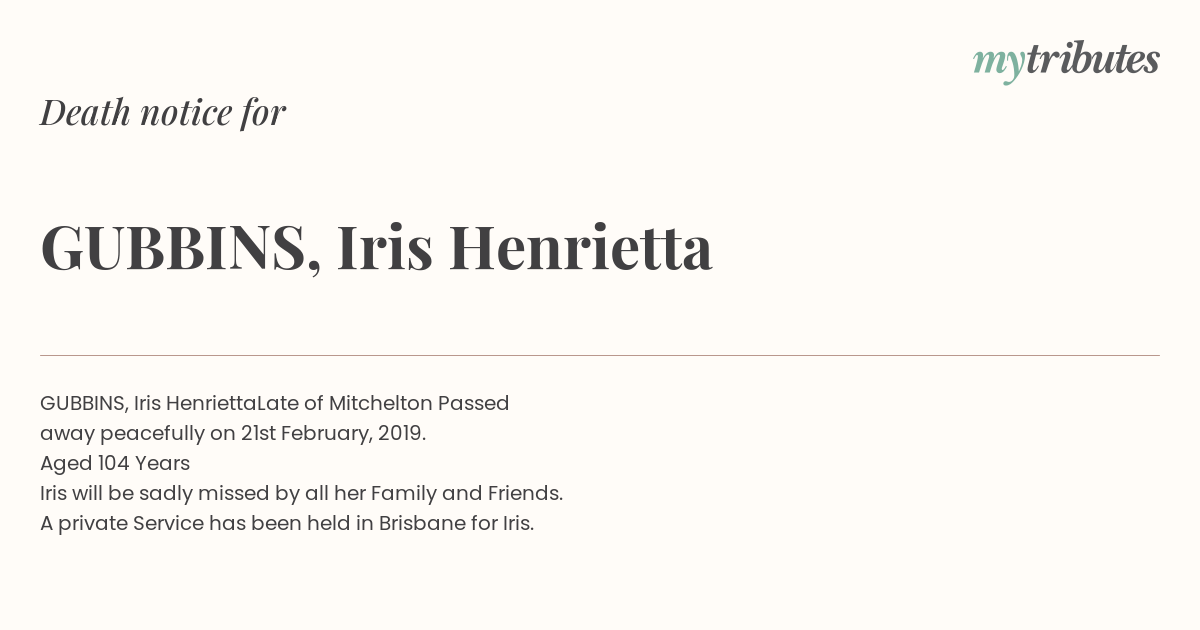The width and height of the screenshot is (1200, 630).
Task: Click the green "my" part of logo
Action: pyautogui.click(x=999, y=64)
